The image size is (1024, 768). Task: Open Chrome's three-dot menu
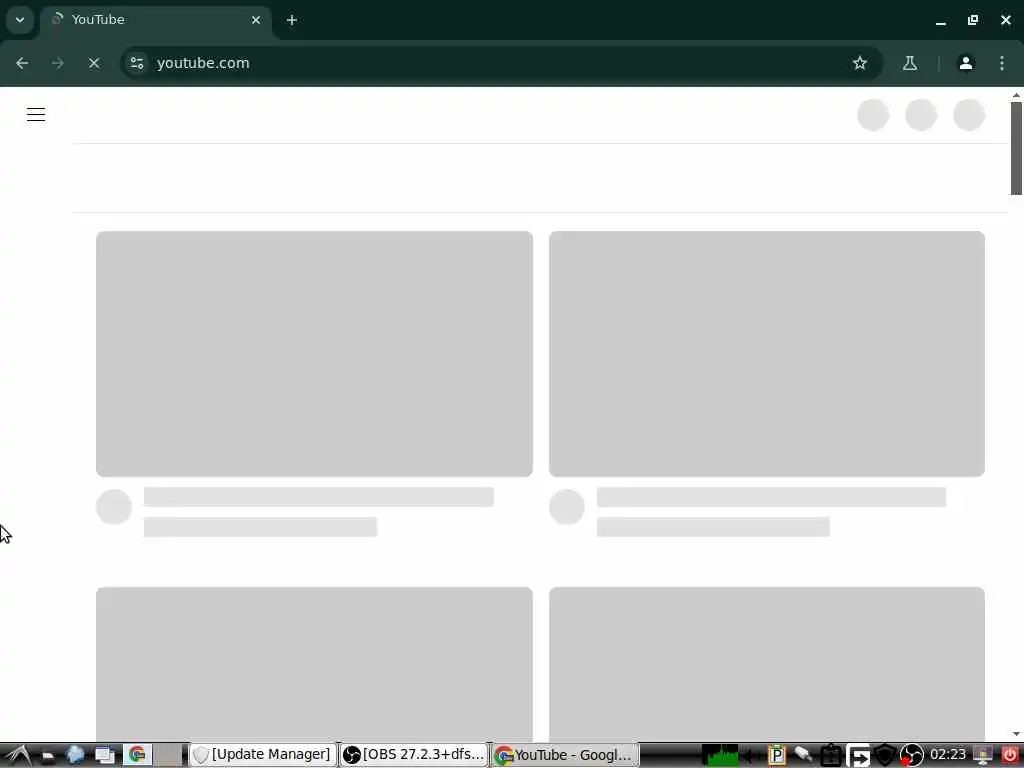point(1002,63)
